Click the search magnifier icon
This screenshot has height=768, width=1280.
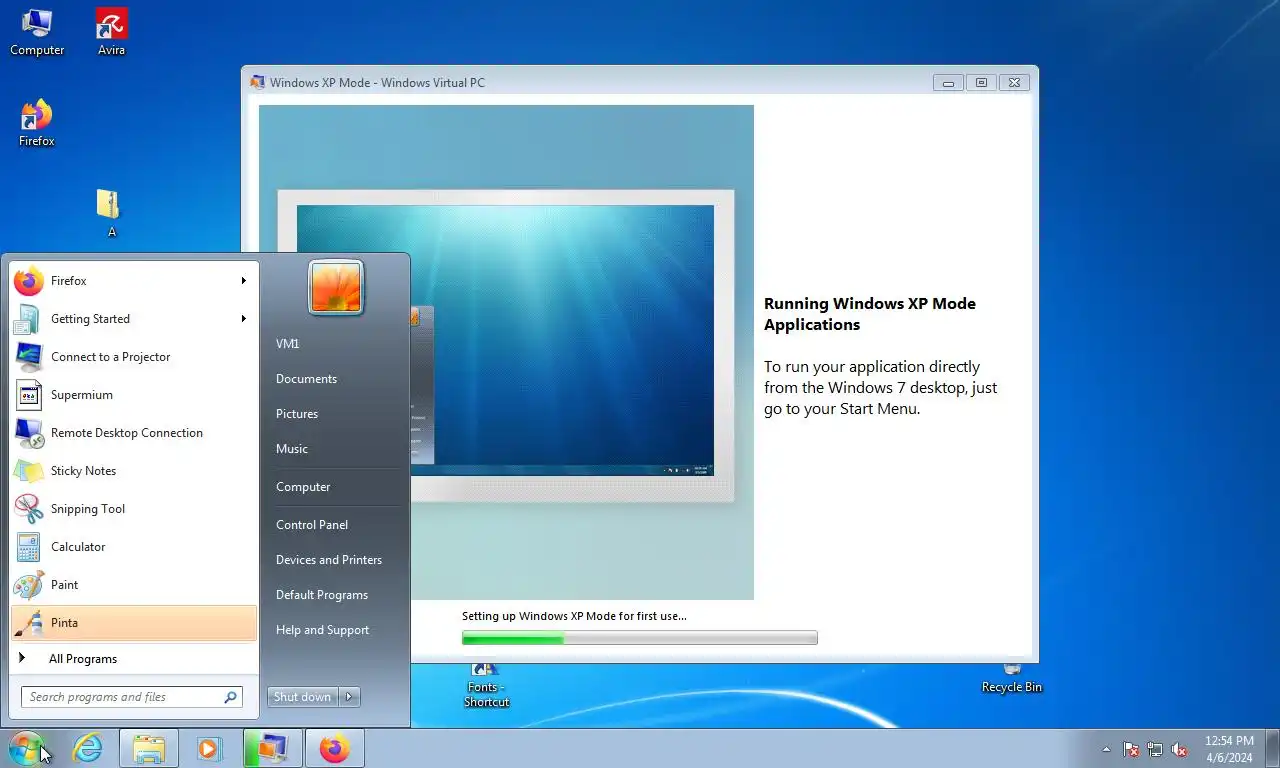click(x=230, y=697)
